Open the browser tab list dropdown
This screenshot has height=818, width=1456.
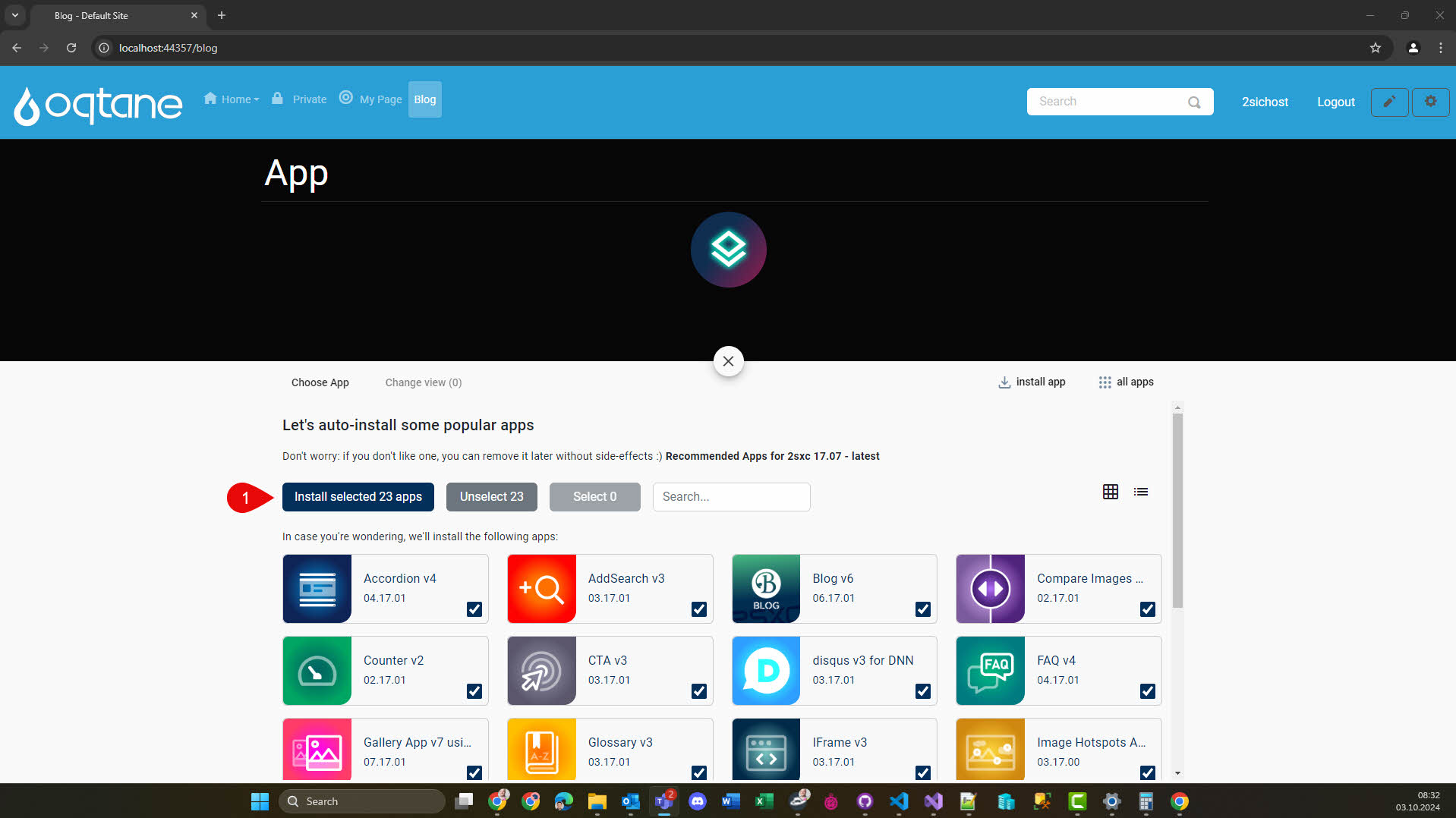coord(14,15)
